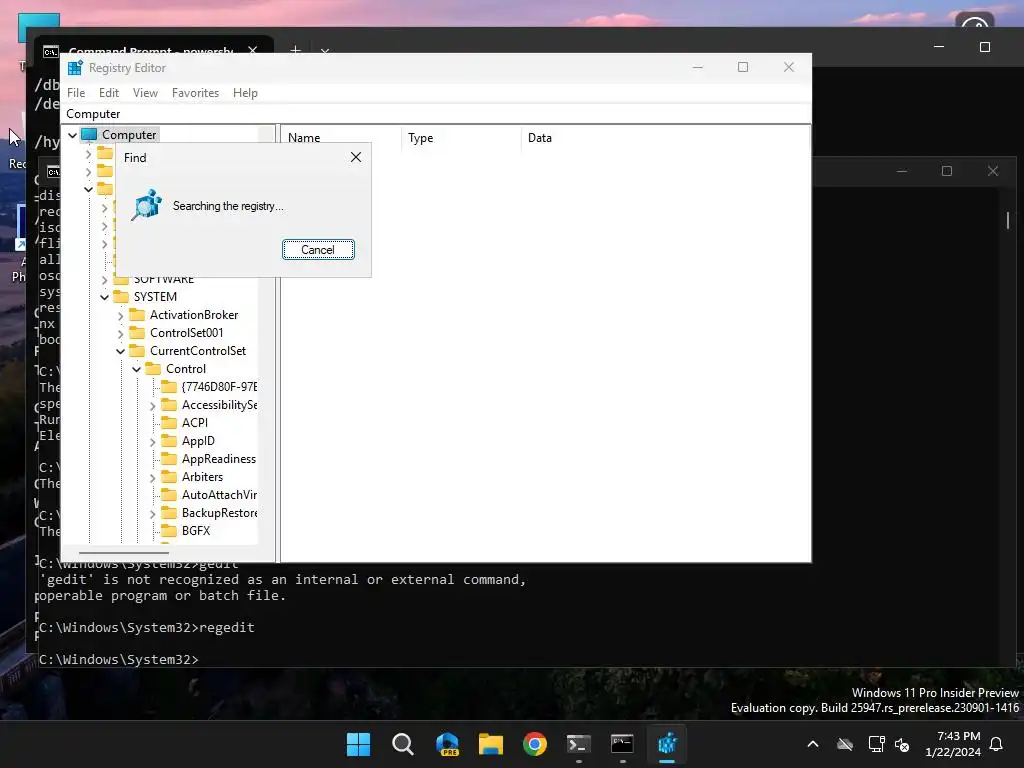This screenshot has width=1024, height=768.
Task: Open the clock showing 7:43 PM
Action: [953, 744]
